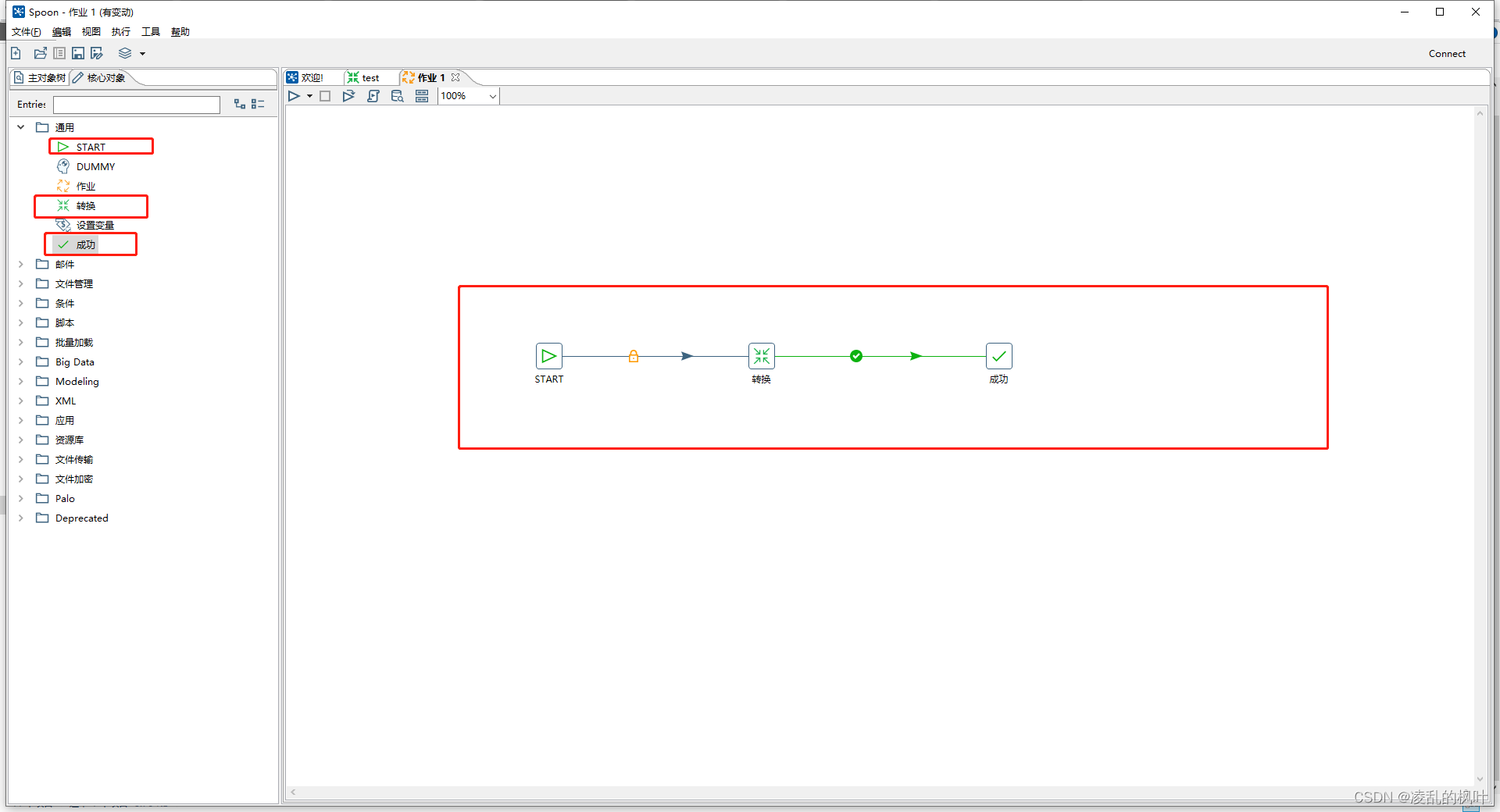Focus the Entries search field
Viewport: 1500px width, 812px height.
tap(137, 105)
